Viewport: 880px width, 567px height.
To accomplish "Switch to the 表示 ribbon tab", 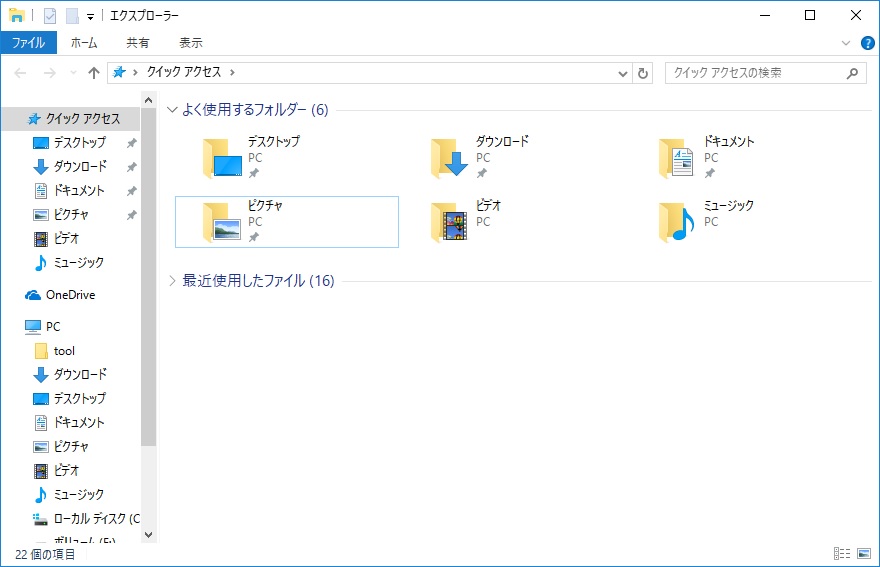I will [x=190, y=43].
